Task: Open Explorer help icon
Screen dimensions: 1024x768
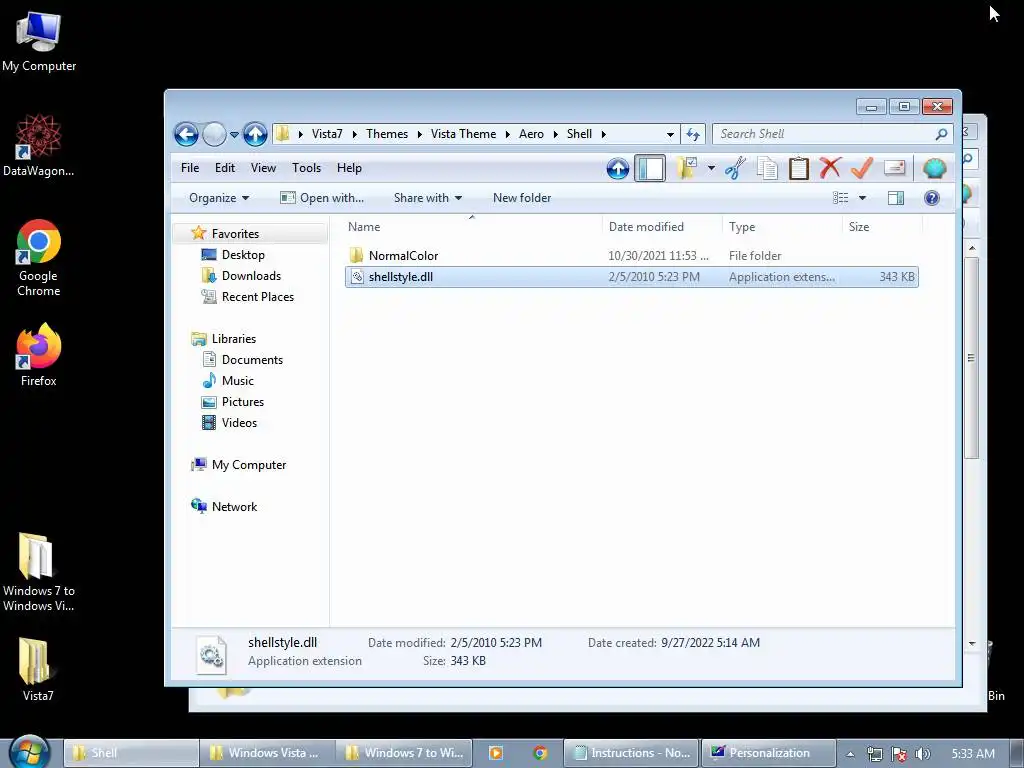Action: coord(932,198)
